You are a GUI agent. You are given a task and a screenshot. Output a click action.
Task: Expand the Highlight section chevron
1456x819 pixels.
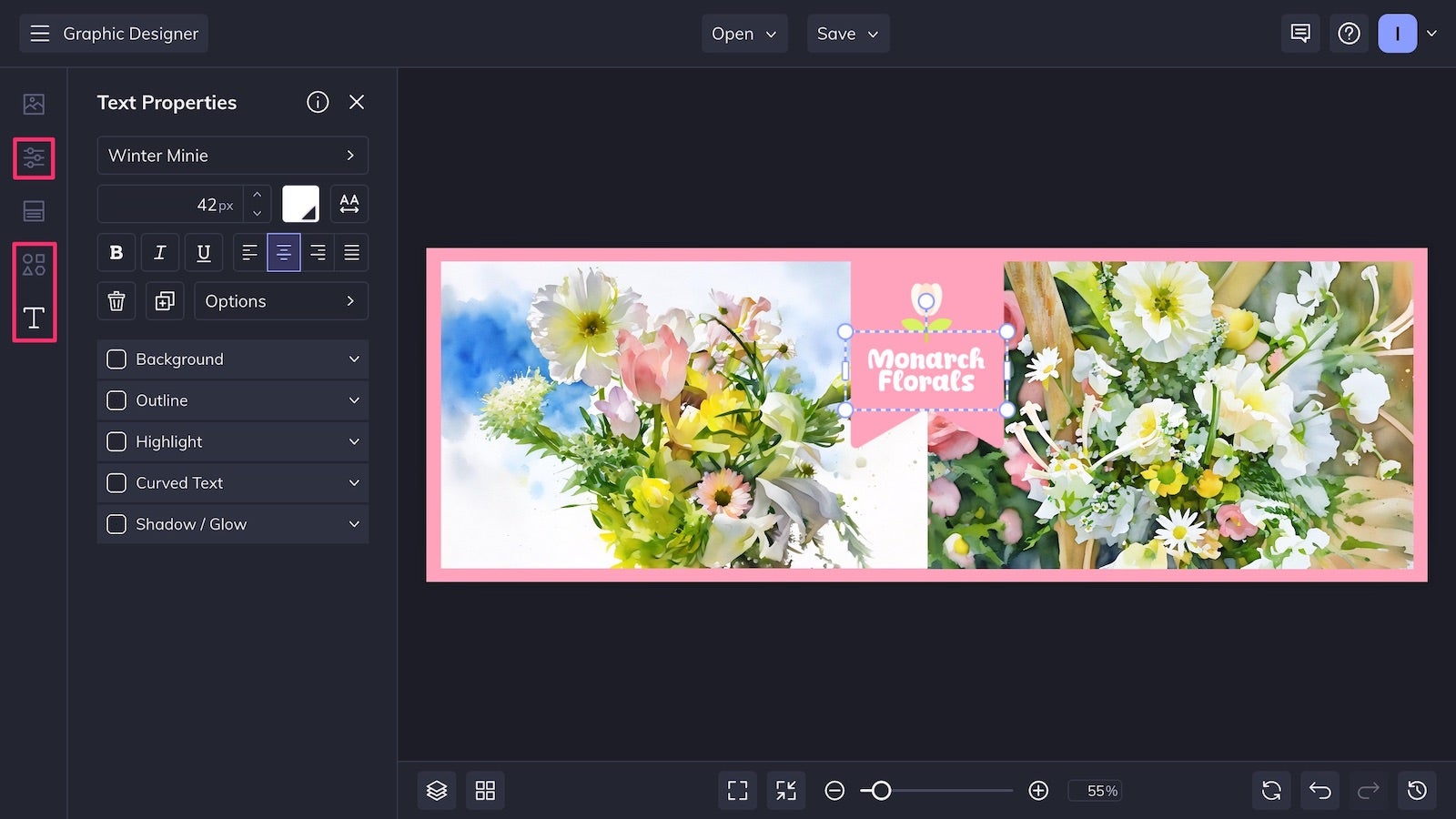tap(354, 441)
